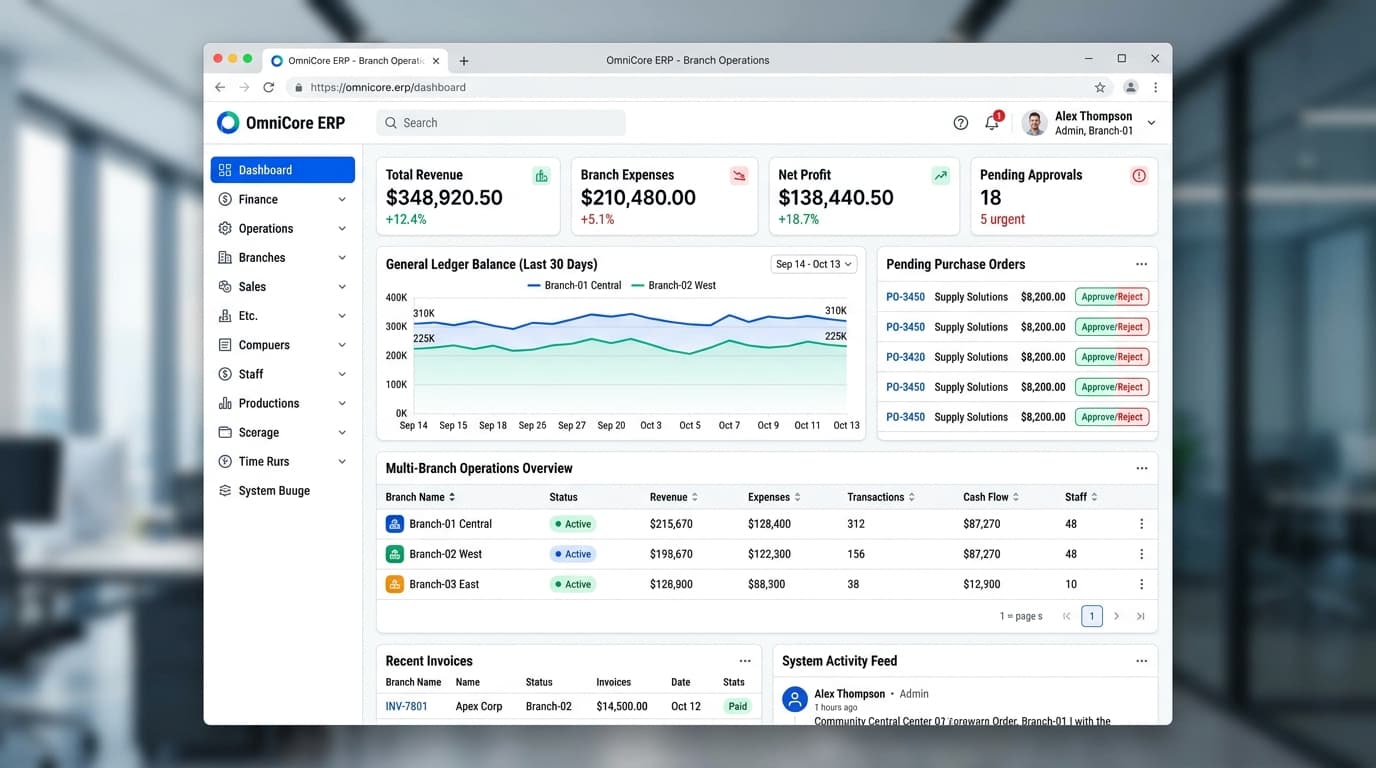Open the Sales sidebar menu item
Image resolution: width=1376 pixels, height=768 pixels.
(x=283, y=287)
